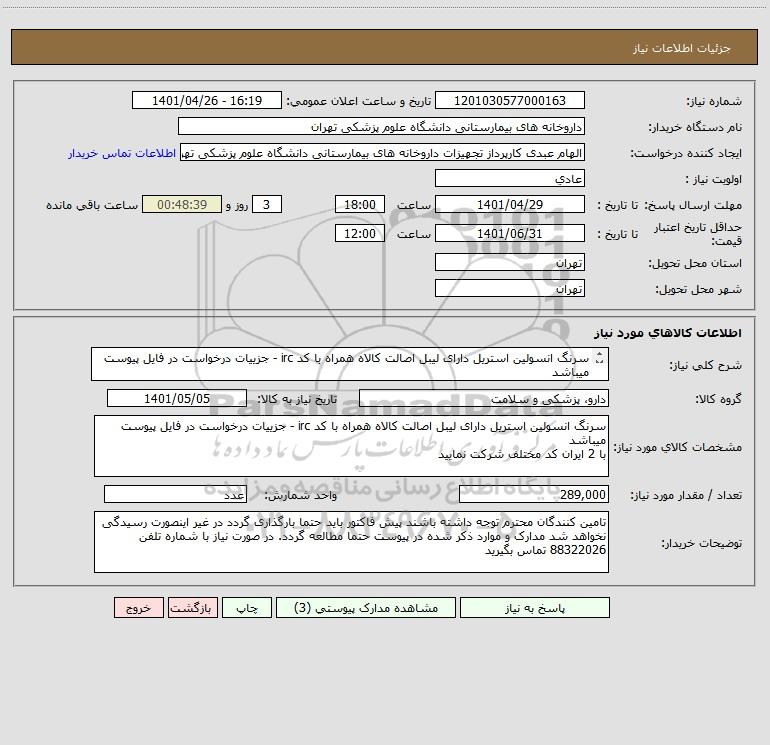Click the استان محل تحویل field

510,262
